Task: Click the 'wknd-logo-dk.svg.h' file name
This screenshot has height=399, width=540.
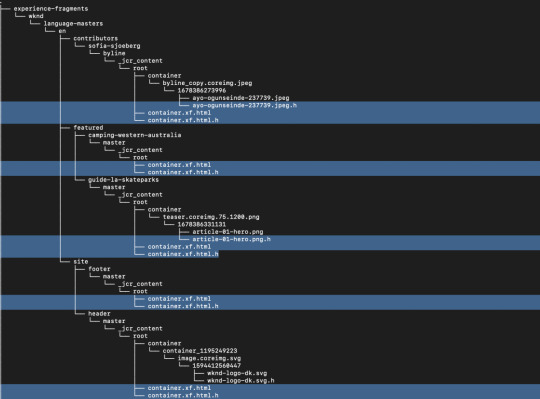Action: (241, 381)
